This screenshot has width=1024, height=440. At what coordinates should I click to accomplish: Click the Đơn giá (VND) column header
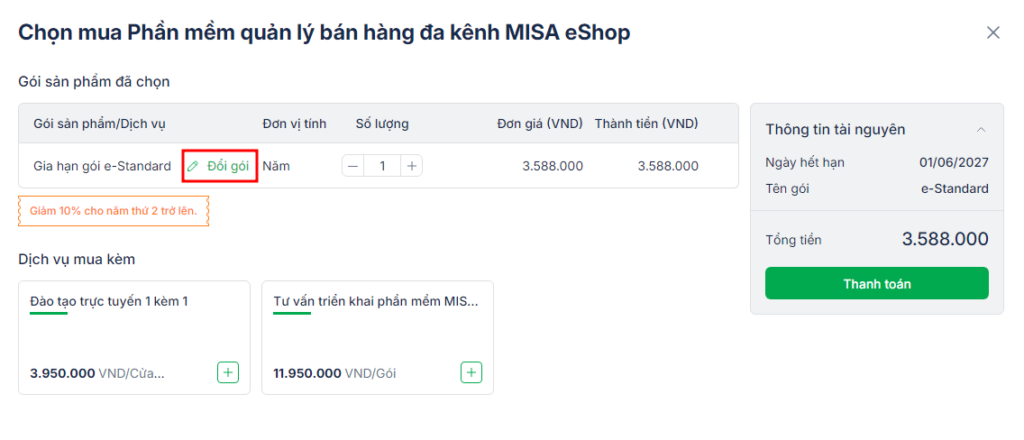tap(539, 123)
